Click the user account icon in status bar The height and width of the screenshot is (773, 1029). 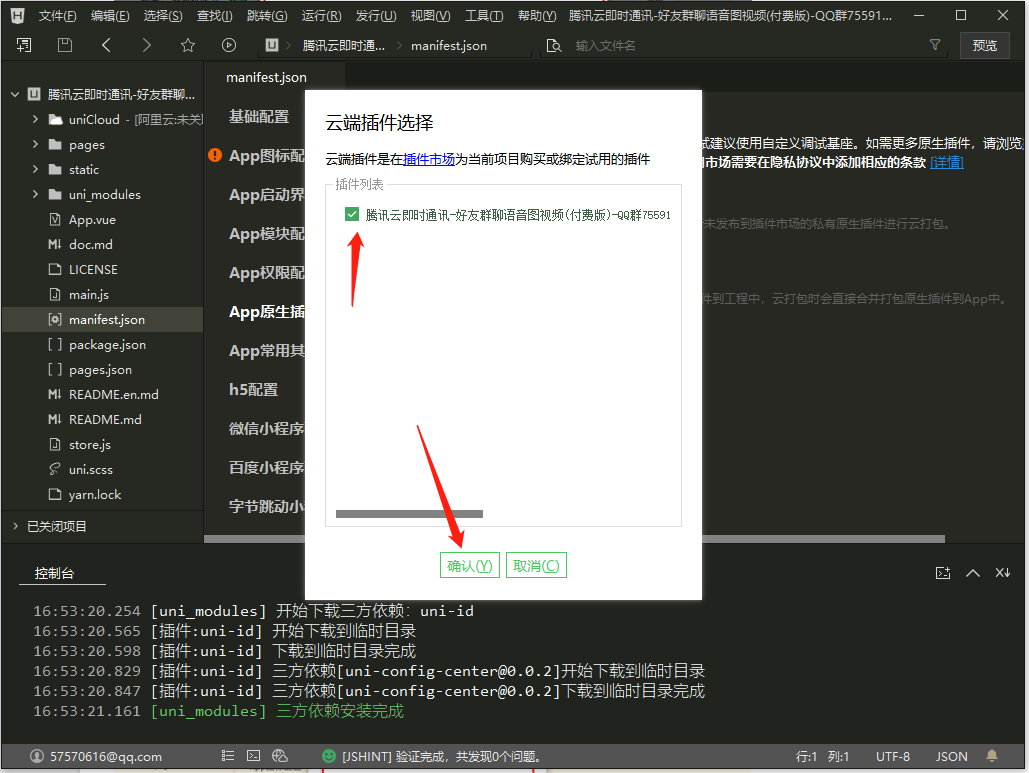point(37,756)
